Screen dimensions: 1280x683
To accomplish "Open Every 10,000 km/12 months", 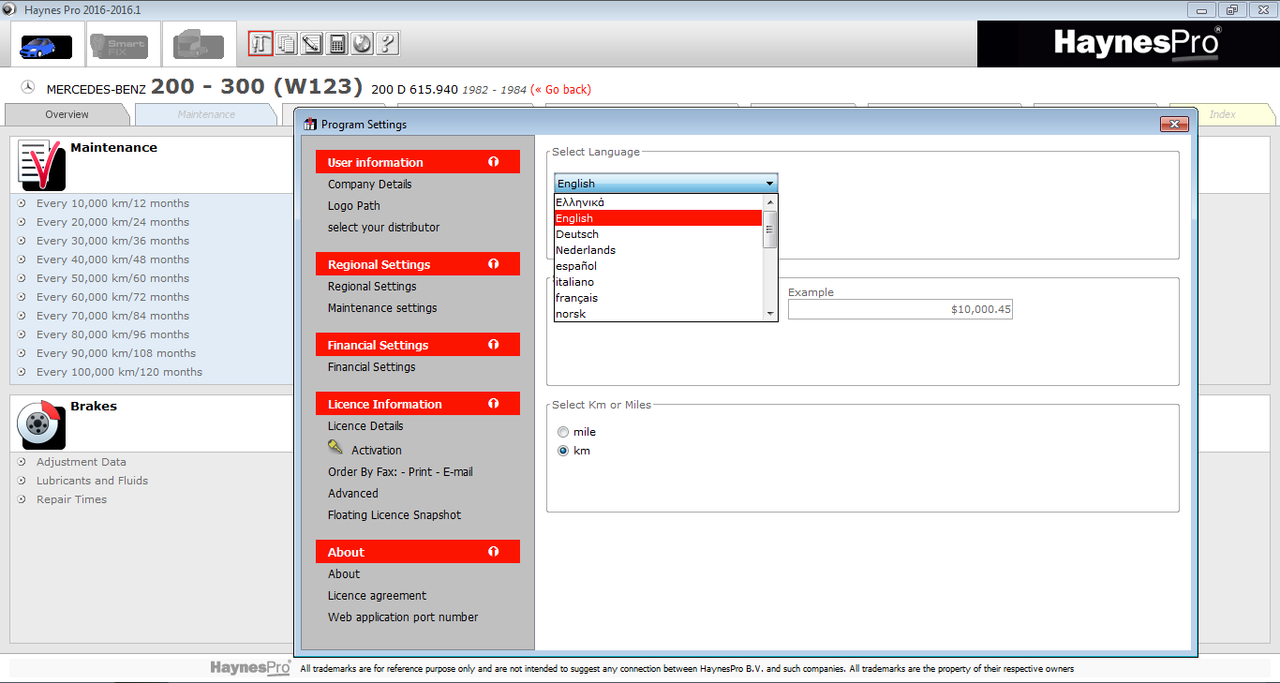I will tap(113, 203).
